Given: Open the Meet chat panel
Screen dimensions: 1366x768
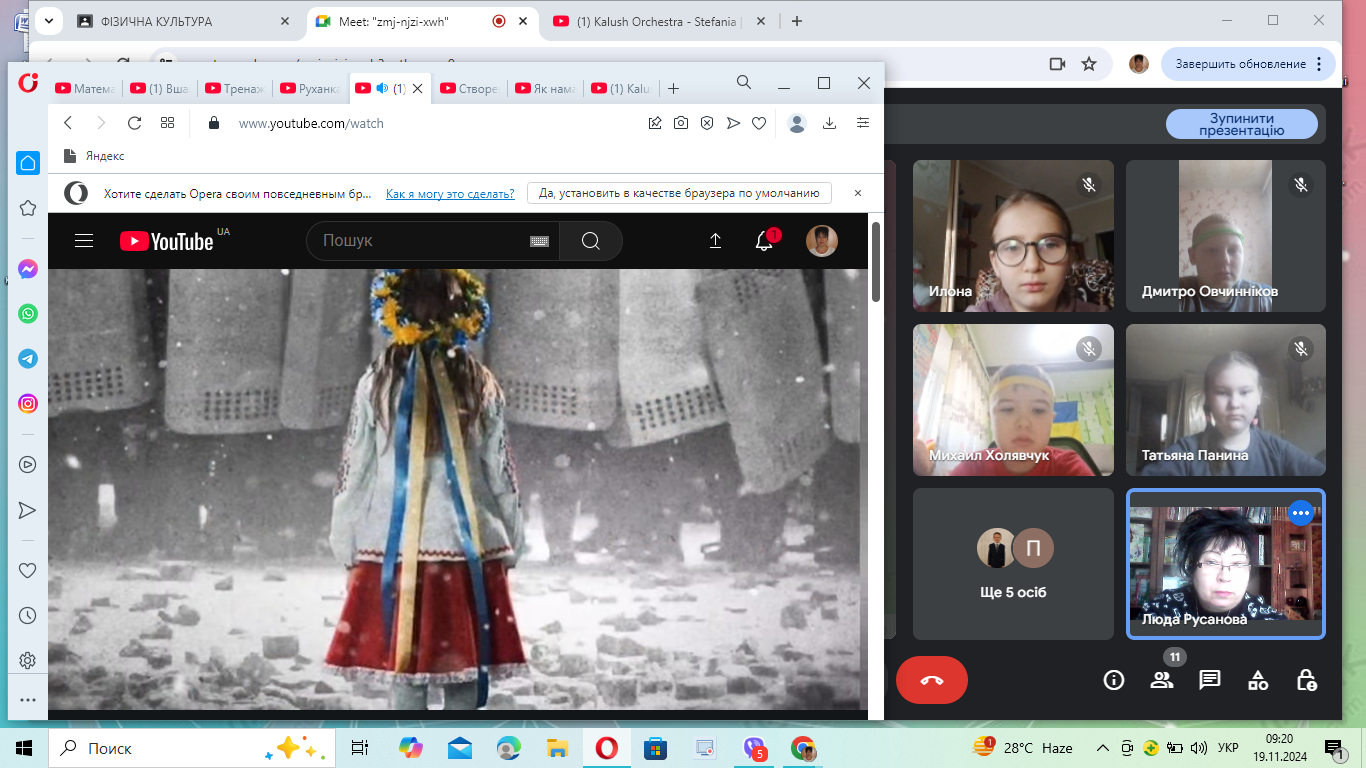Looking at the screenshot, I should tap(1210, 680).
